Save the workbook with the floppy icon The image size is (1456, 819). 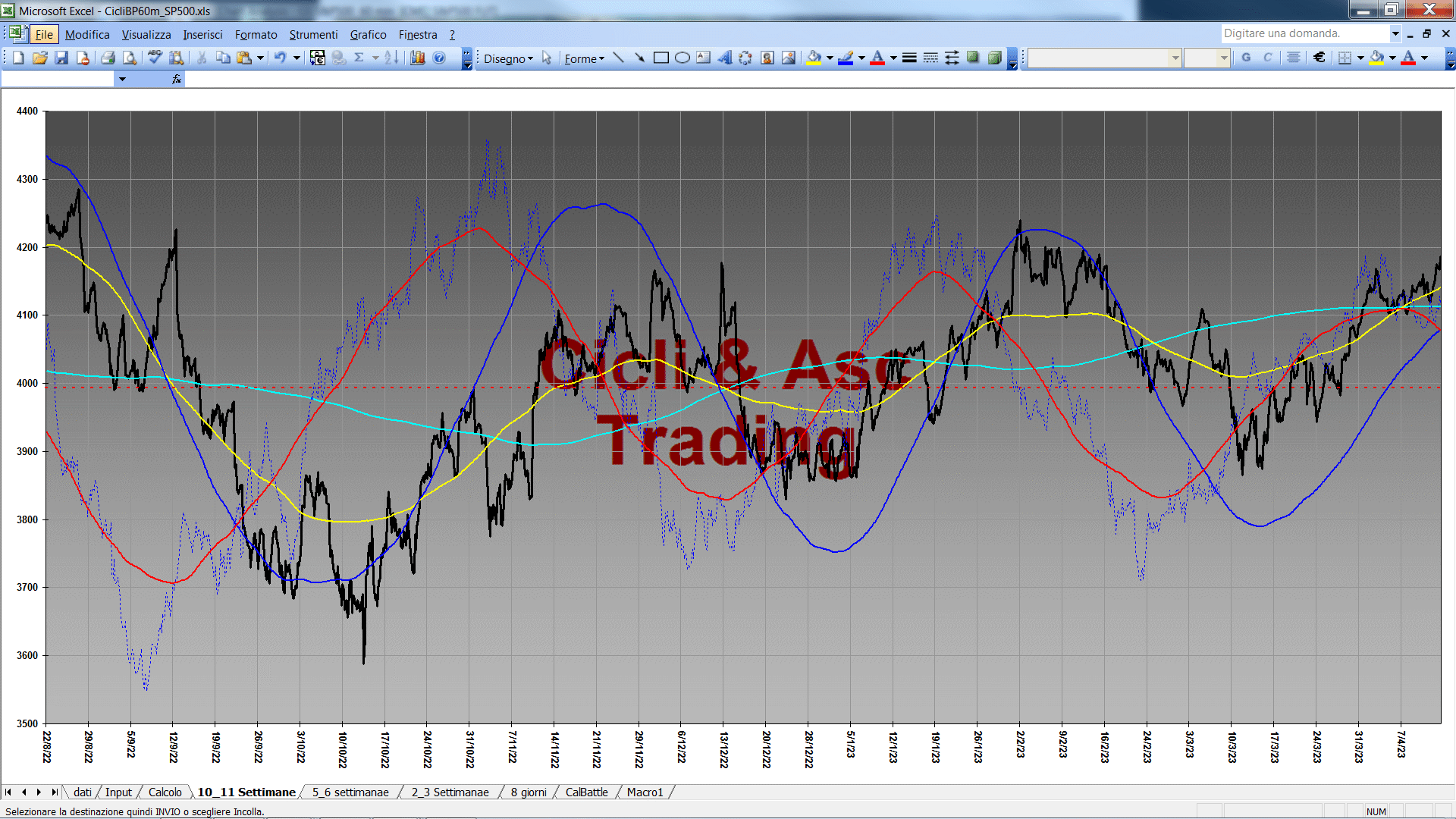[x=61, y=58]
